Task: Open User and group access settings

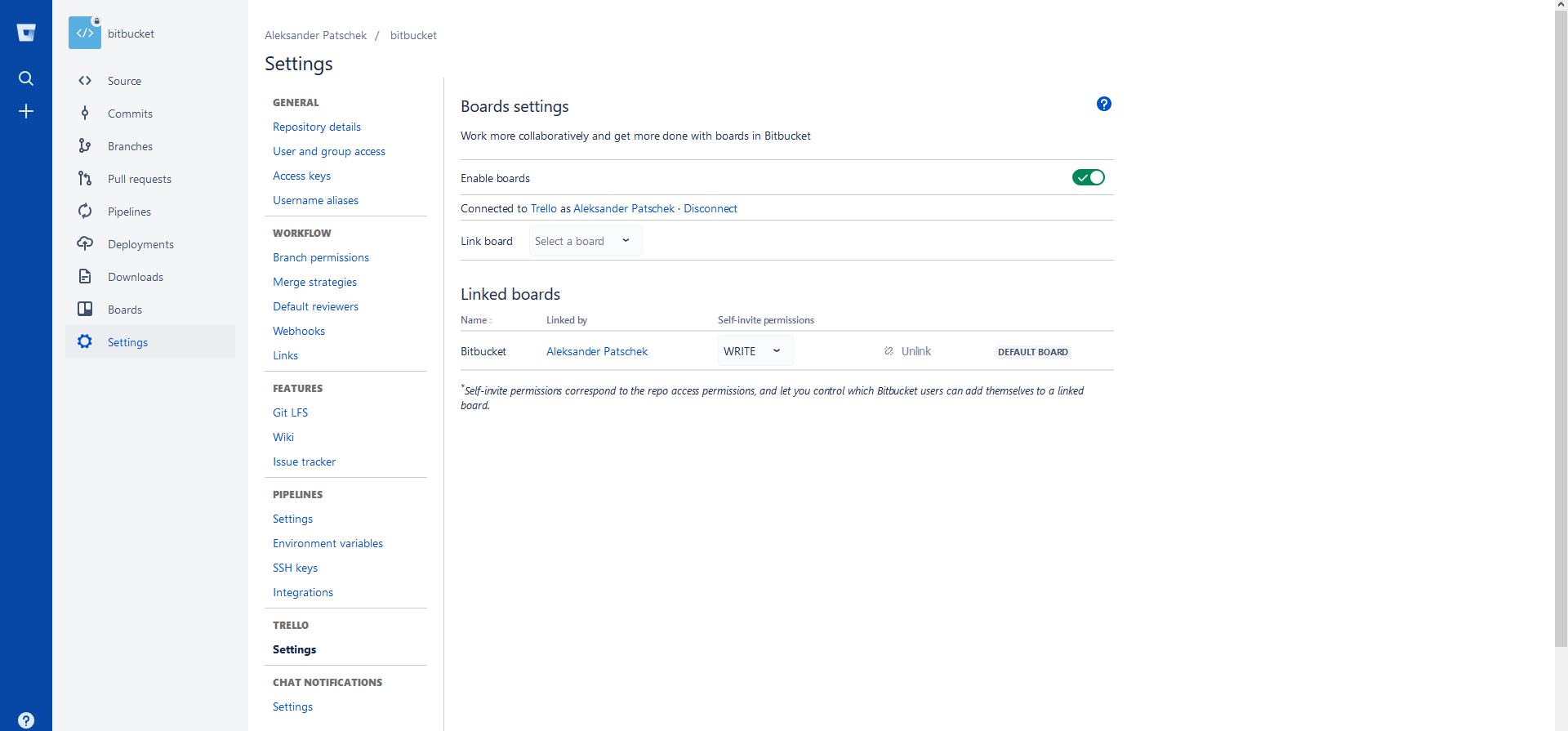Action: click(329, 151)
